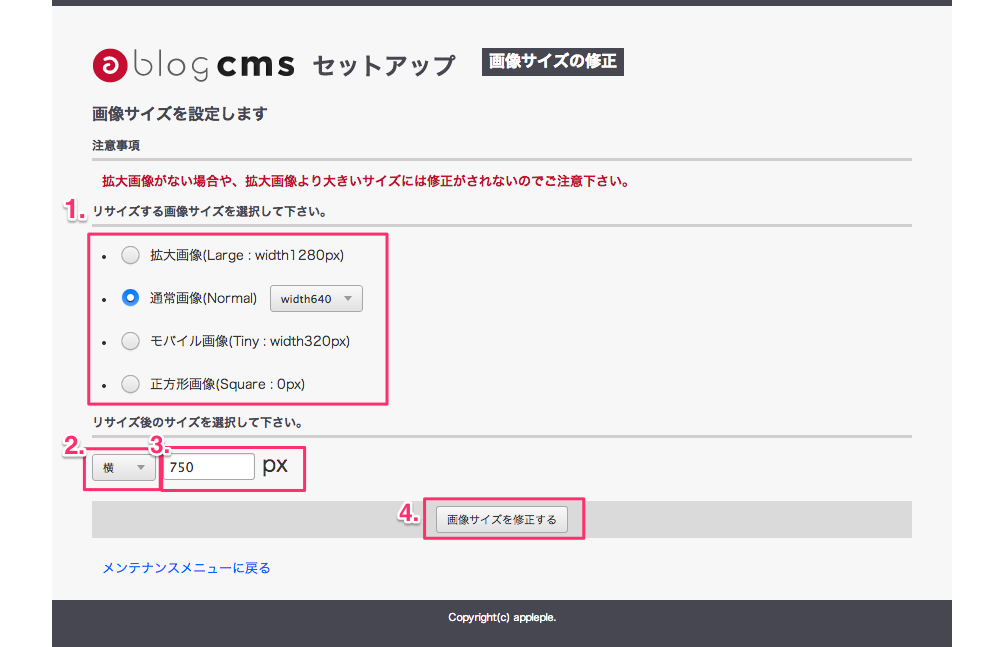The image size is (997, 647).
Task: Open the 横 direction dropdown
Action: (x=123, y=468)
